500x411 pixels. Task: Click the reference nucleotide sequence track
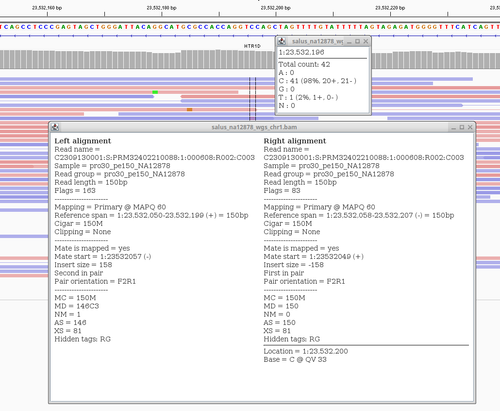pyautogui.click(x=250, y=27)
